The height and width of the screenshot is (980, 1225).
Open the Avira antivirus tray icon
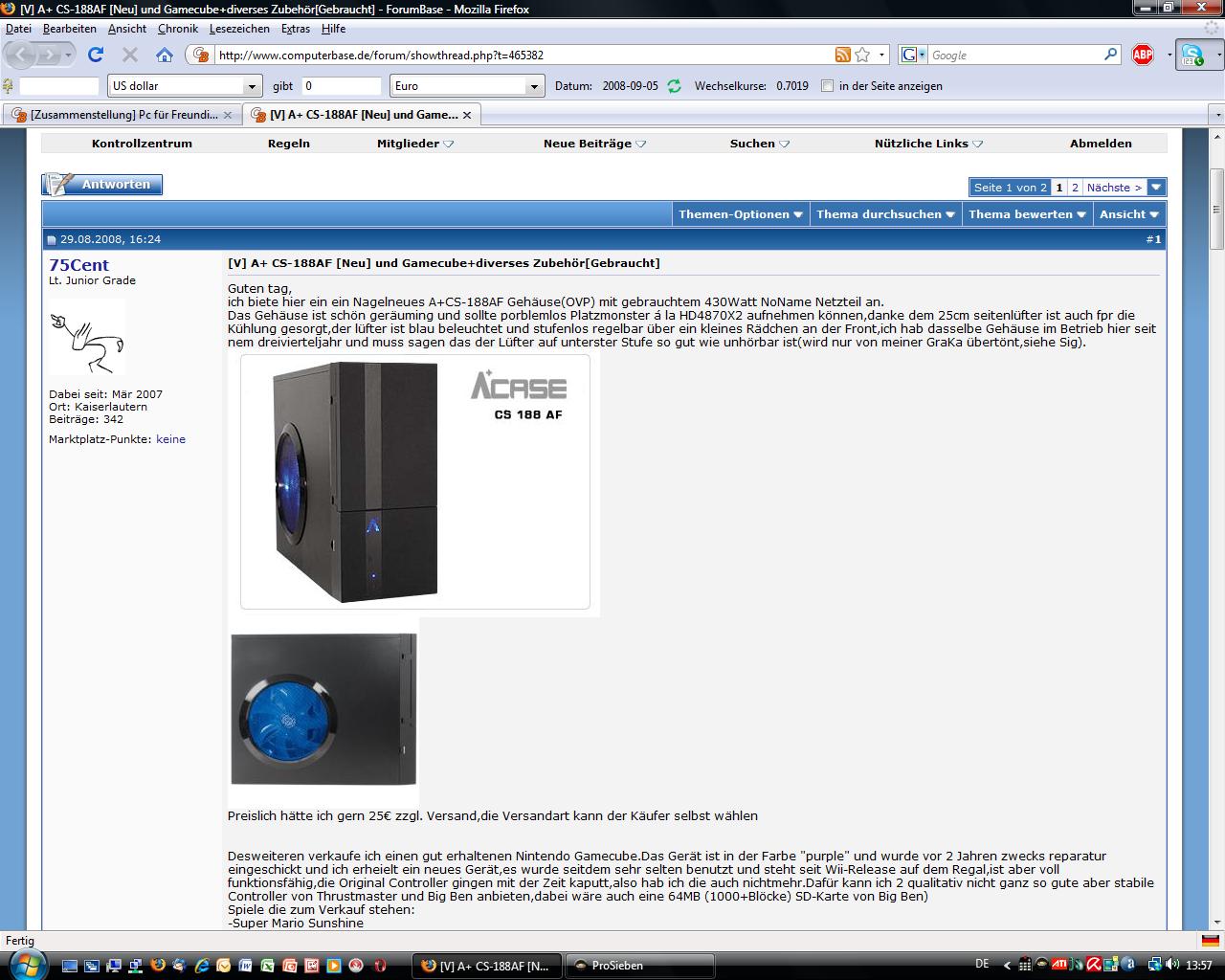coord(1094,965)
